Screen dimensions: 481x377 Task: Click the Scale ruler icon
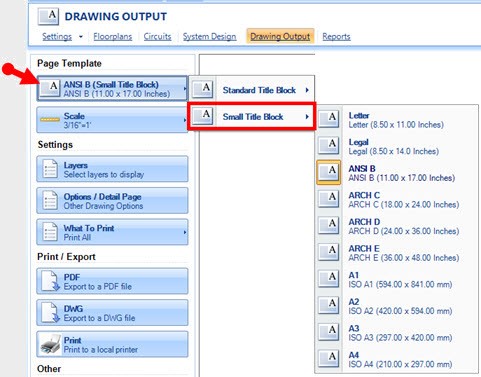pos(50,119)
